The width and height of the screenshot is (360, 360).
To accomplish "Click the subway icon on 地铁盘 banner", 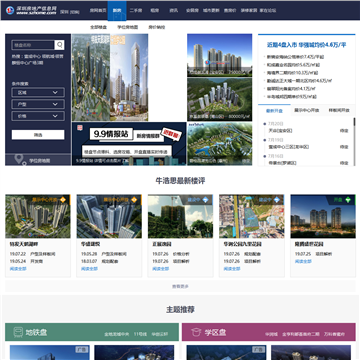I will pyautogui.click(x=18, y=332).
